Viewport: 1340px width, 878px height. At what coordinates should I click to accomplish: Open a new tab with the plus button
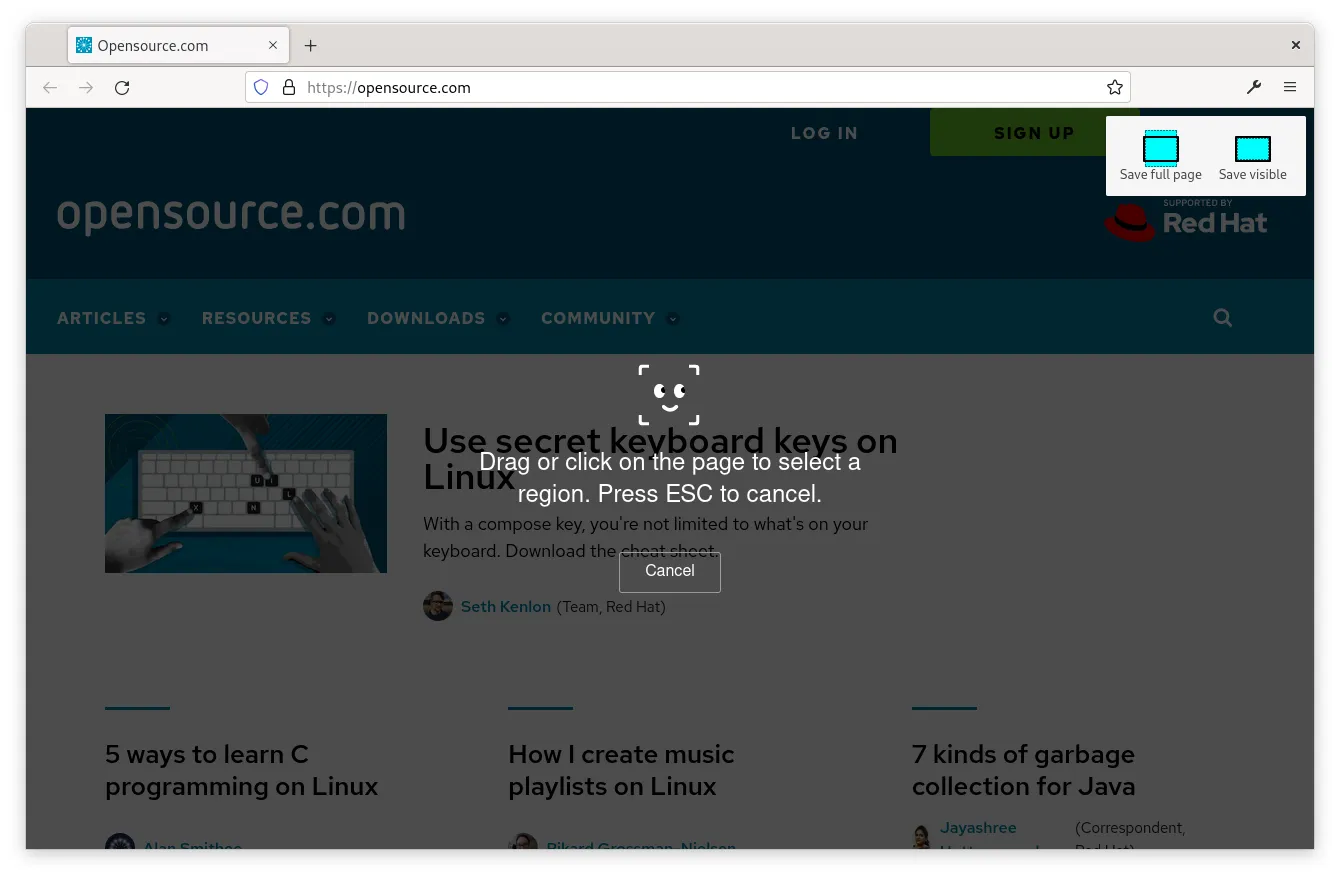(x=310, y=45)
